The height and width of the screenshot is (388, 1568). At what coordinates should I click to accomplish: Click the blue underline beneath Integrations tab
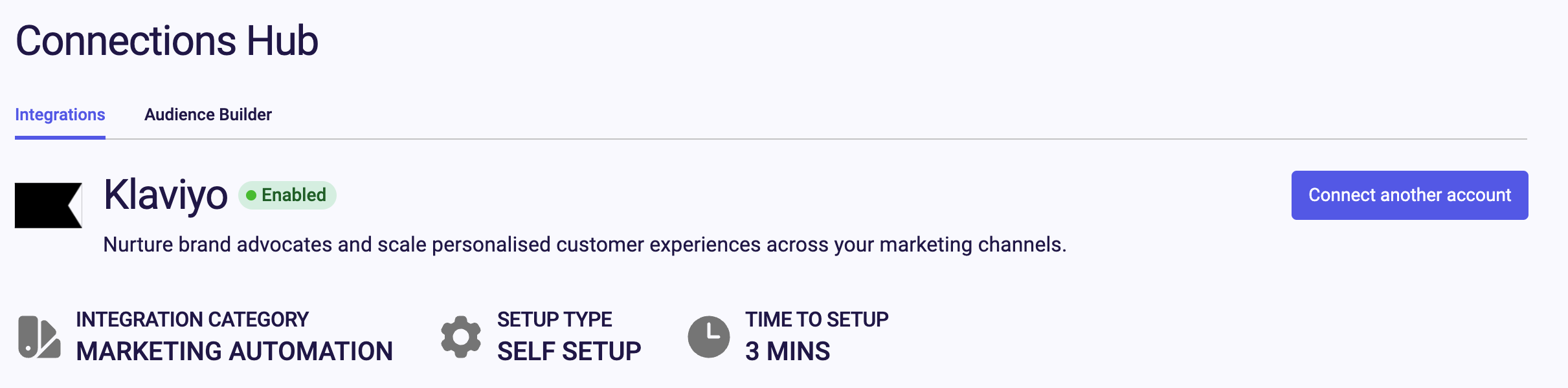(x=60, y=137)
